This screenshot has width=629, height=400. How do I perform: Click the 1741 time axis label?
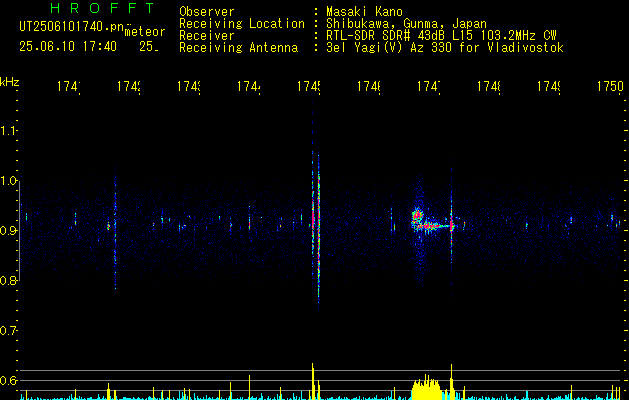[68, 86]
